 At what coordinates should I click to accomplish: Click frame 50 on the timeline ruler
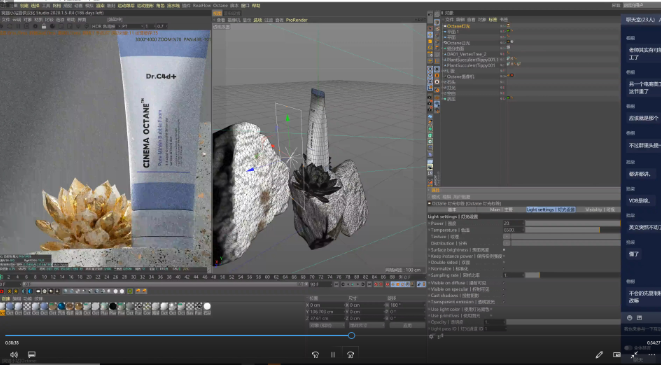[x=223, y=277]
